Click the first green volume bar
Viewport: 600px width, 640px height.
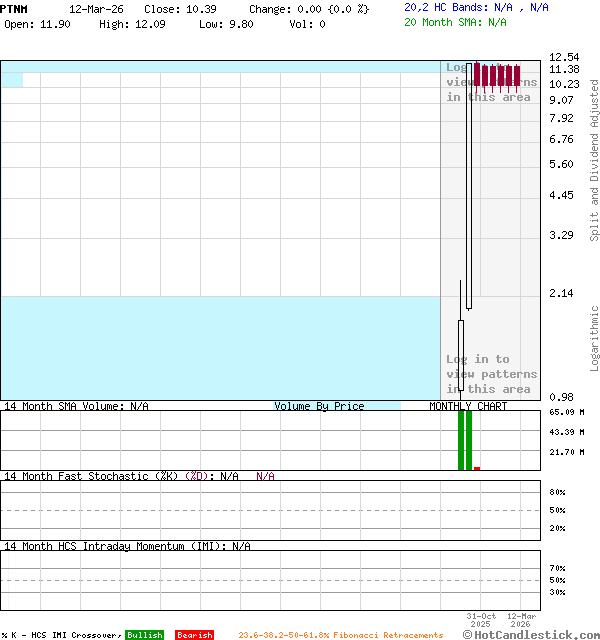[x=461, y=440]
